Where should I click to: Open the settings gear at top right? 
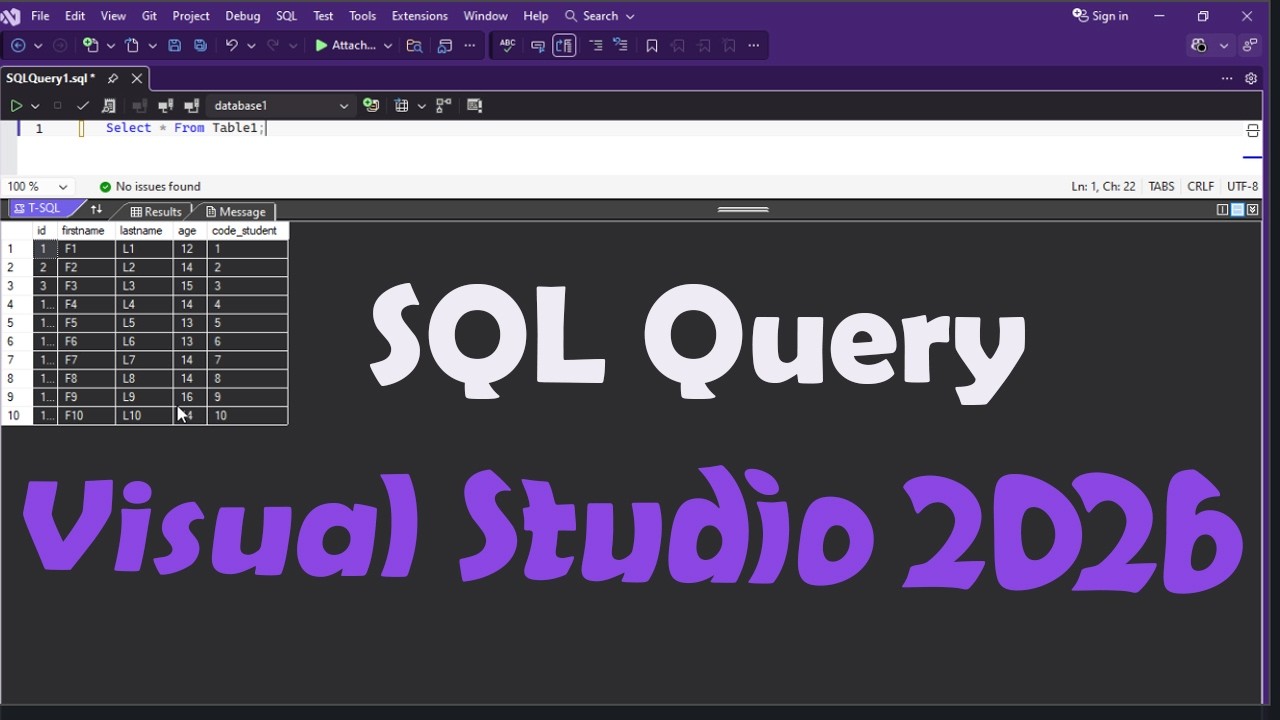pyautogui.click(x=1251, y=78)
